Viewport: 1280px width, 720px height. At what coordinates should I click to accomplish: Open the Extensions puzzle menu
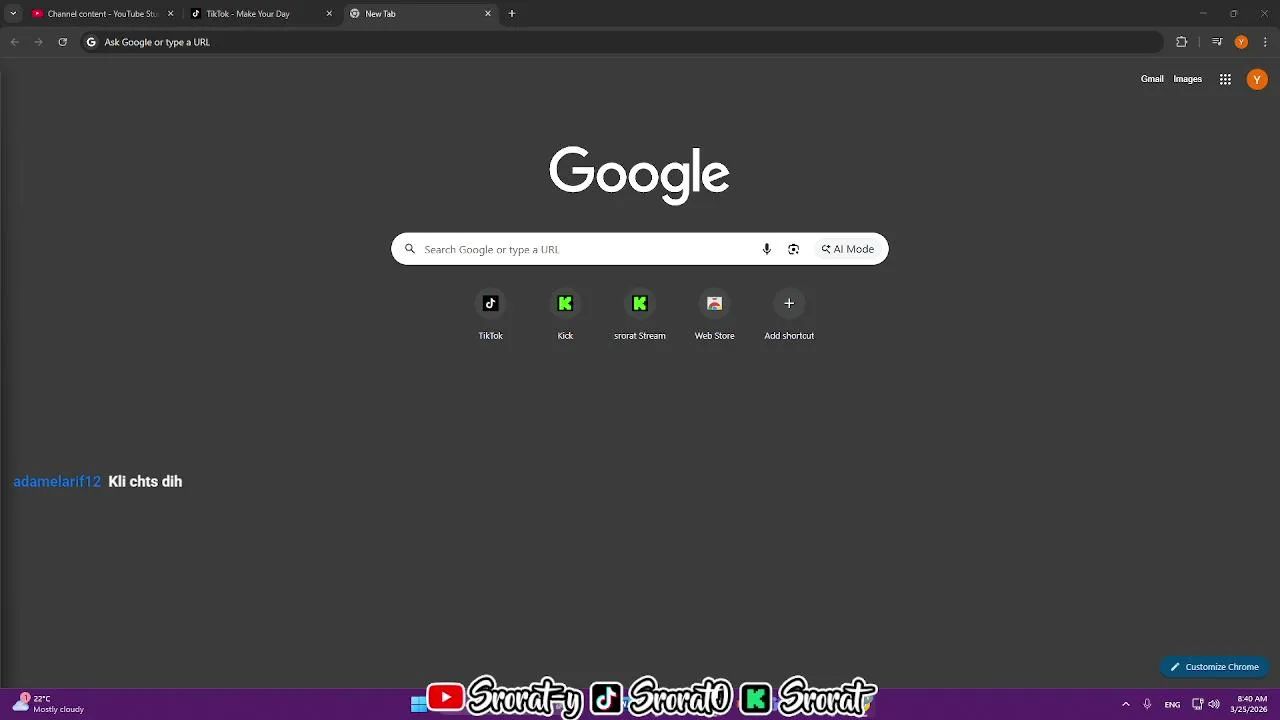1181,42
